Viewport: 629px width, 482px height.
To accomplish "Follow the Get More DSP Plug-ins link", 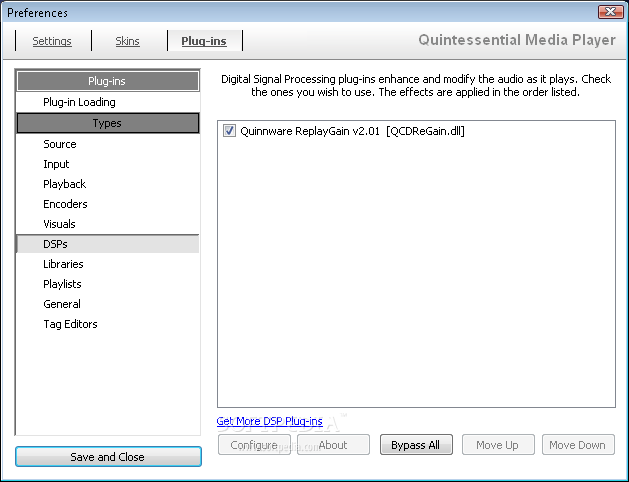I will pyautogui.click(x=269, y=421).
